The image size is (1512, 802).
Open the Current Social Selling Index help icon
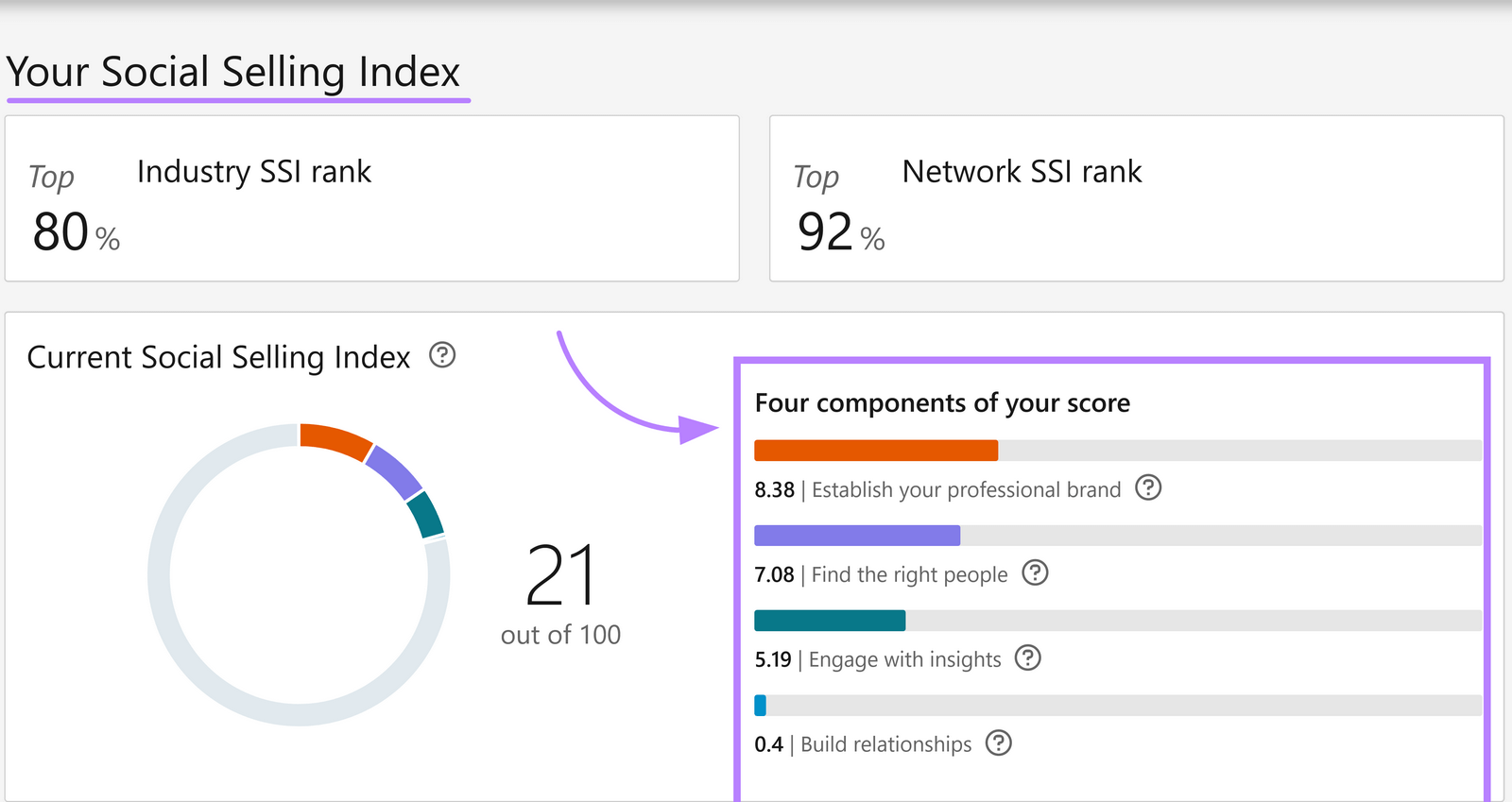pos(441,356)
